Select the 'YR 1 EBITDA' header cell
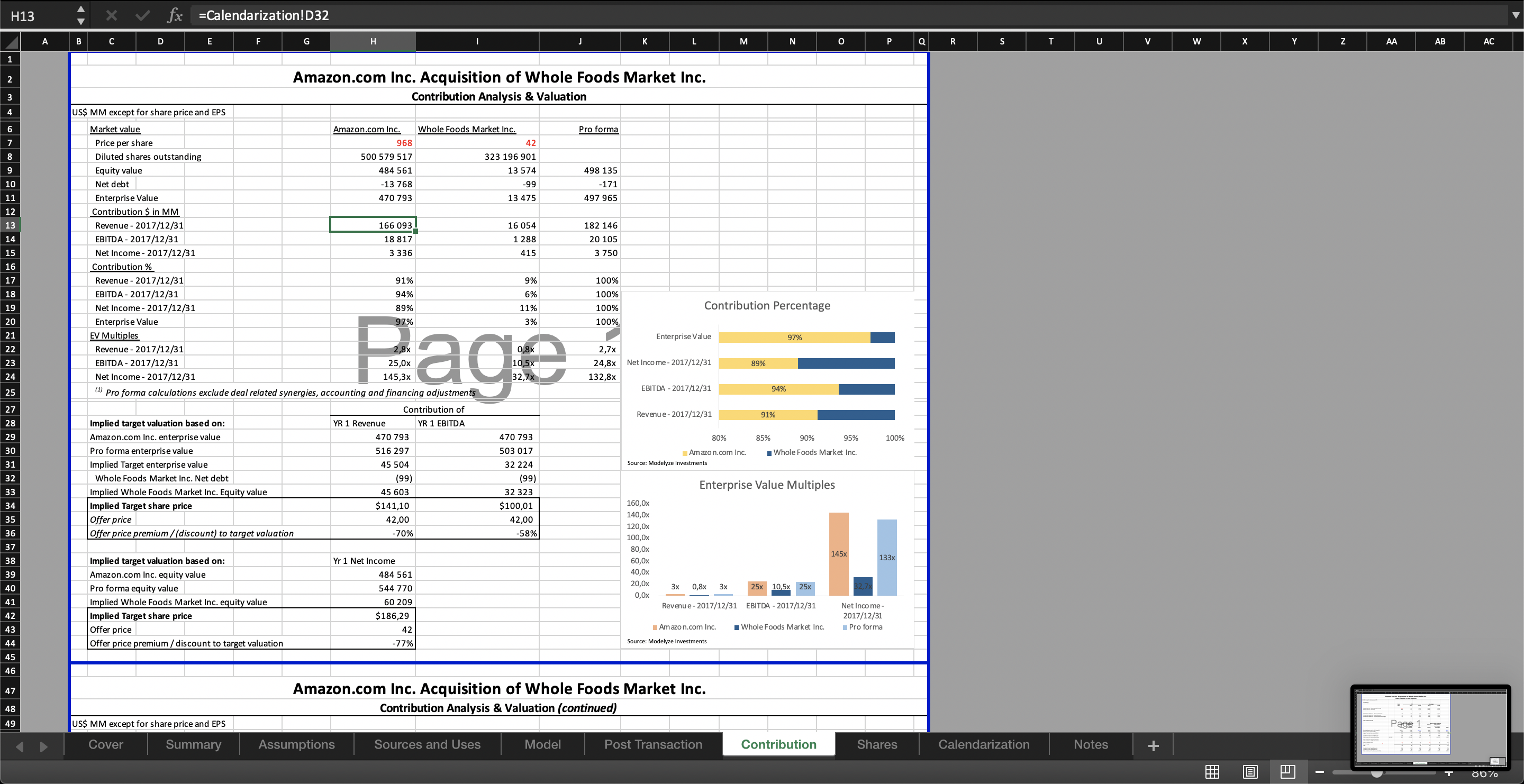Image resolution: width=1524 pixels, height=784 pixels. click(x=477, y=423)
